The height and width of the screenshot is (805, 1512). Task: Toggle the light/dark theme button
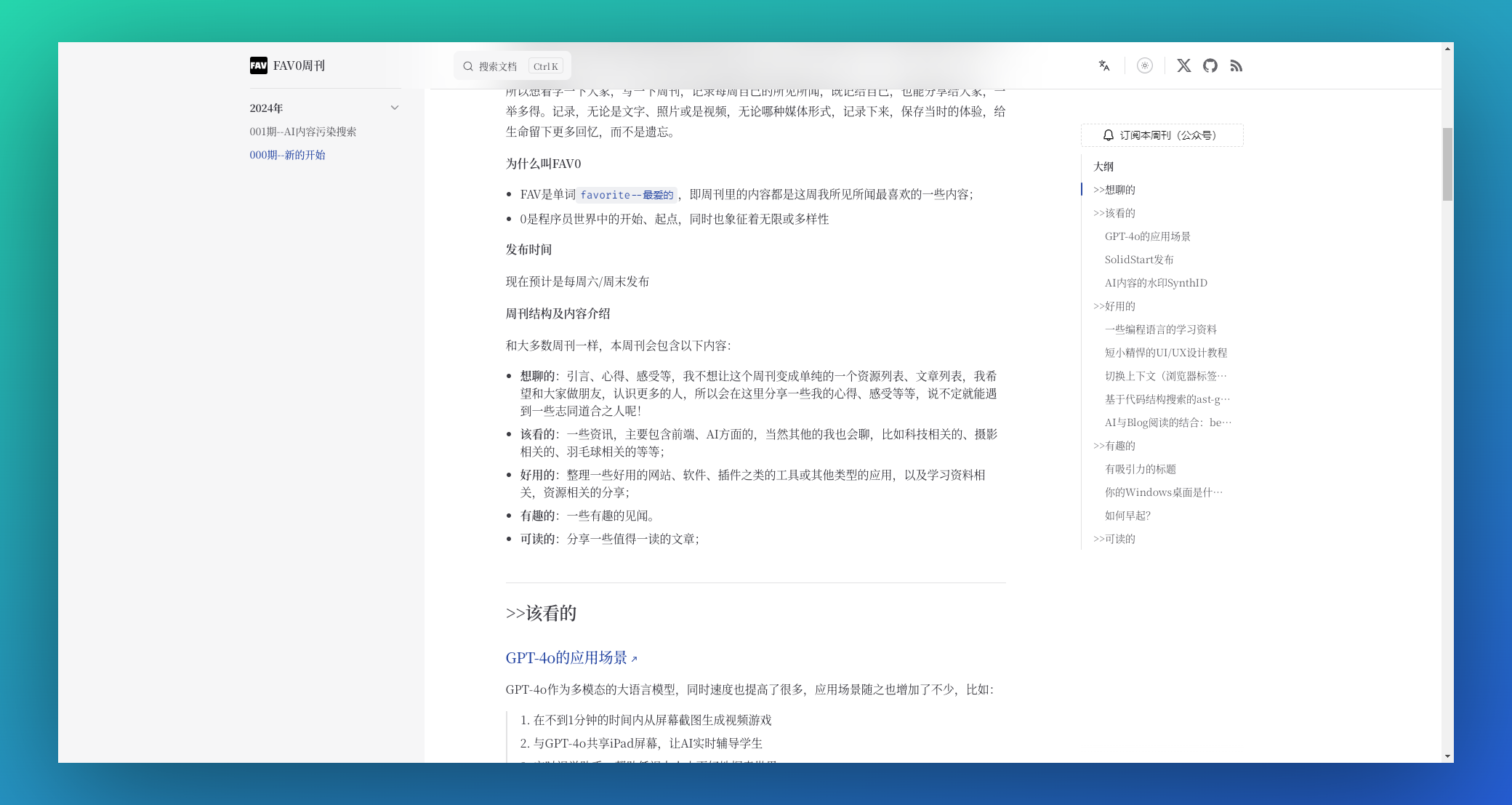point(1145,65)
